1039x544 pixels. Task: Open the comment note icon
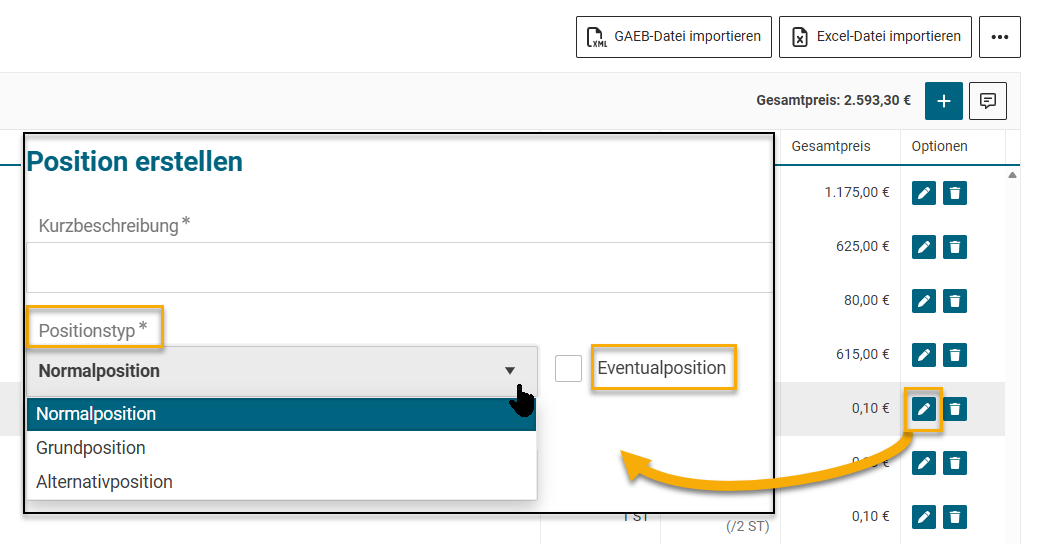pos(988,101)
